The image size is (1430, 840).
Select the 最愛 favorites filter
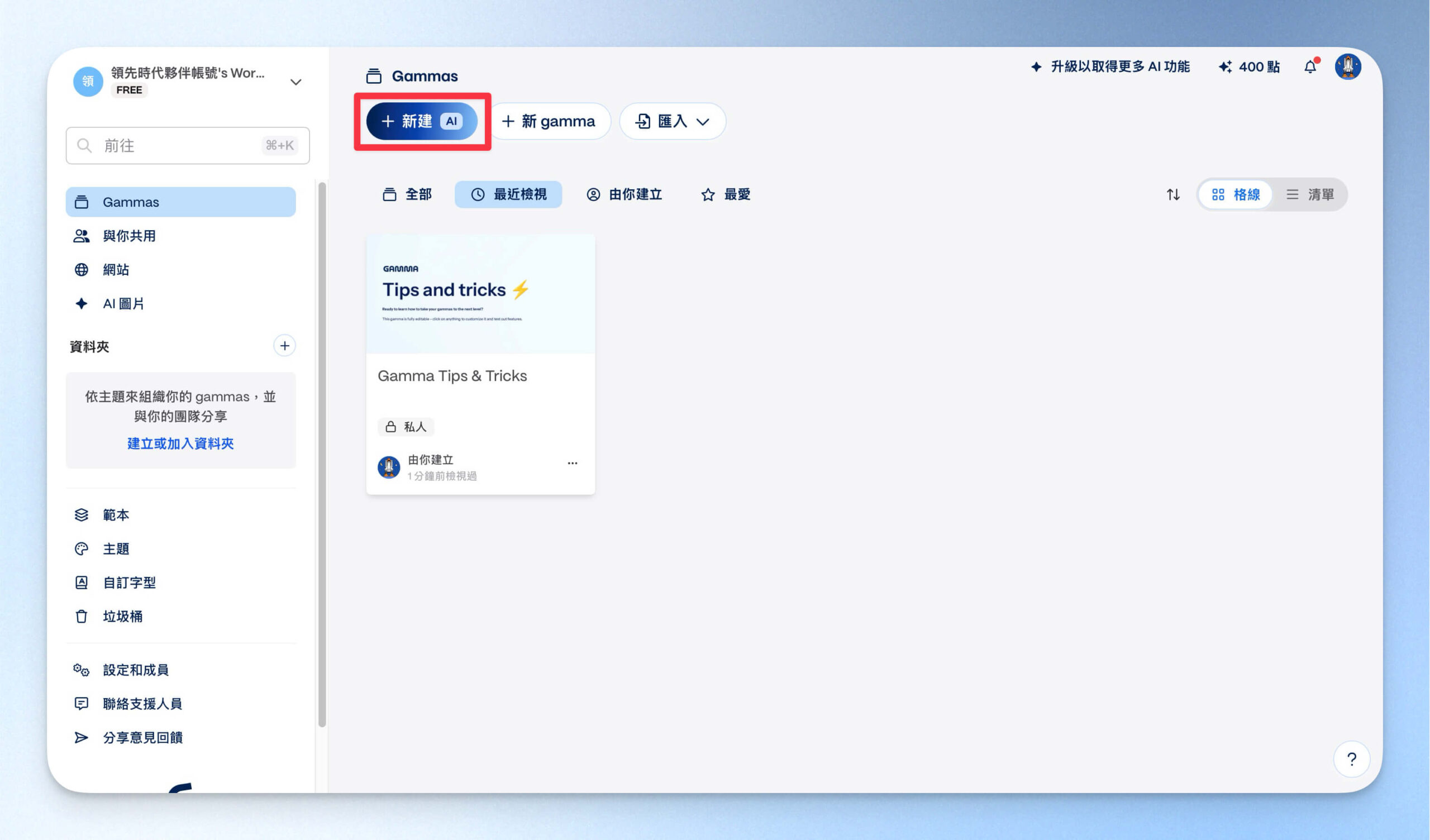pyautogui.click(x=726, y=195)
